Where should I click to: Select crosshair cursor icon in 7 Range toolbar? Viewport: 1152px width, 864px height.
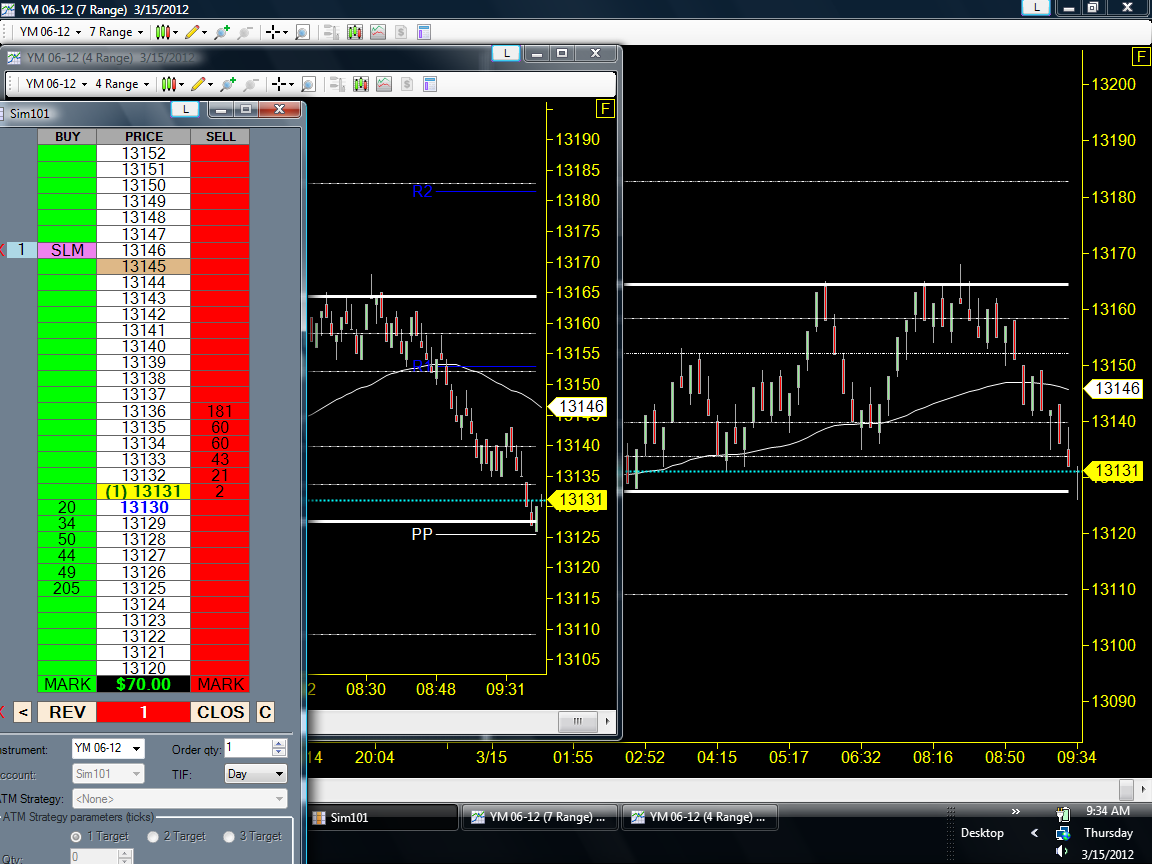coord(273,32)
